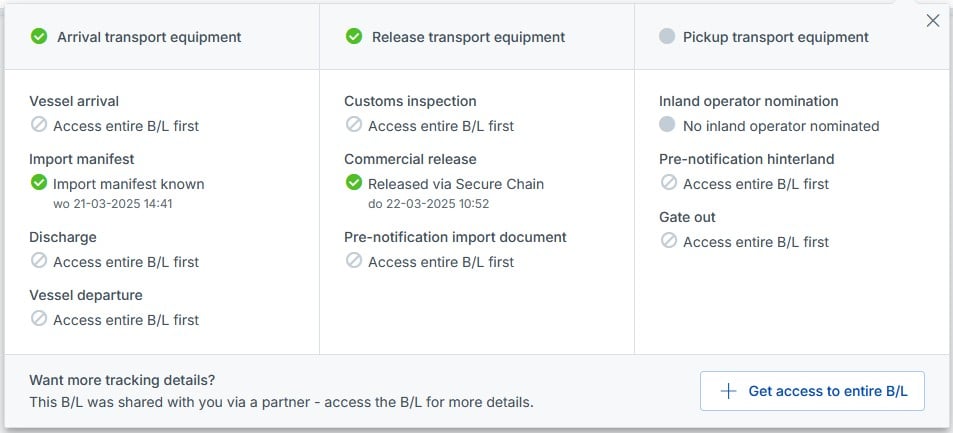Click blocked icon under Vessel arrival
The width and height of the screenshot is (953, 433).
[39, 125]
